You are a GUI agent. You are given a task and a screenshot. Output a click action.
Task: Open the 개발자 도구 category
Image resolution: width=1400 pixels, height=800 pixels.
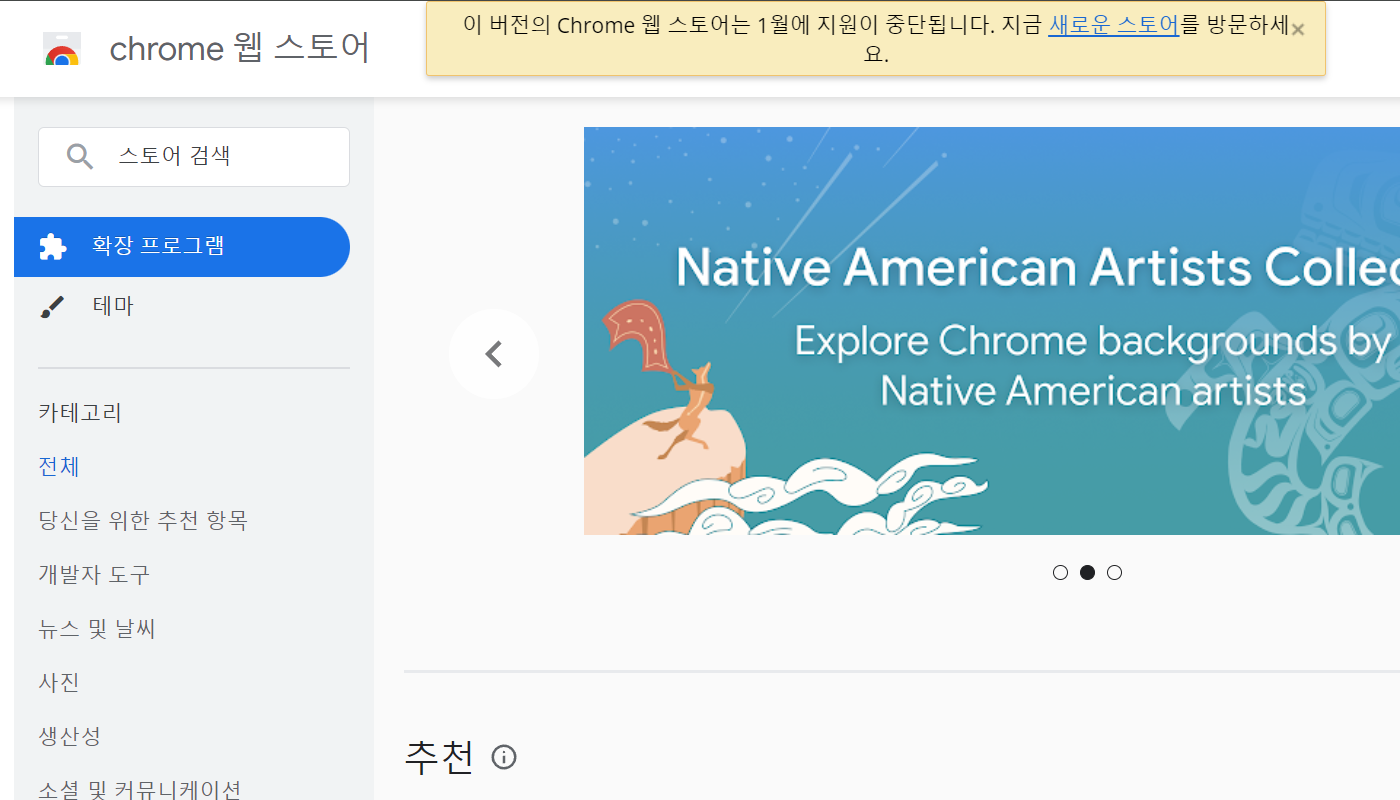[x=94, y=574]
